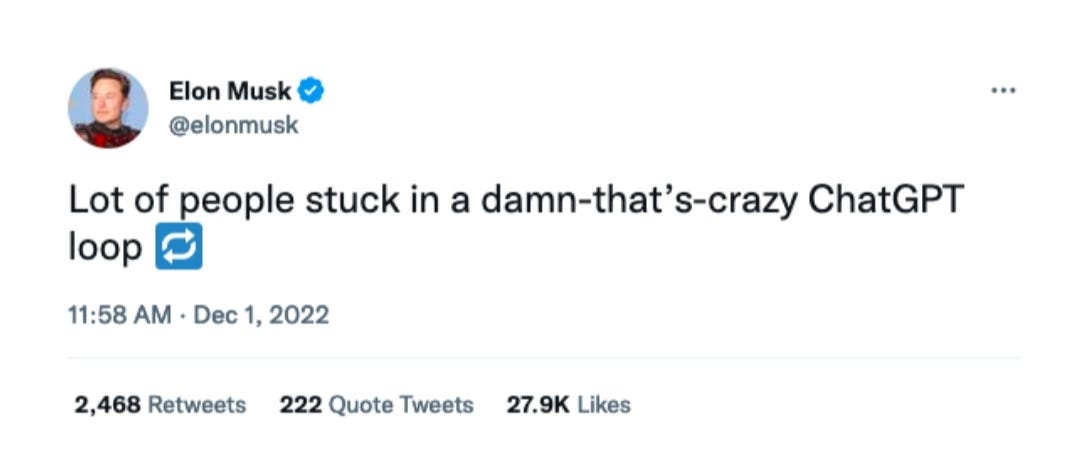
Task: Click the word ChatGPT in the tweet
Action: [x=885, y=200]
